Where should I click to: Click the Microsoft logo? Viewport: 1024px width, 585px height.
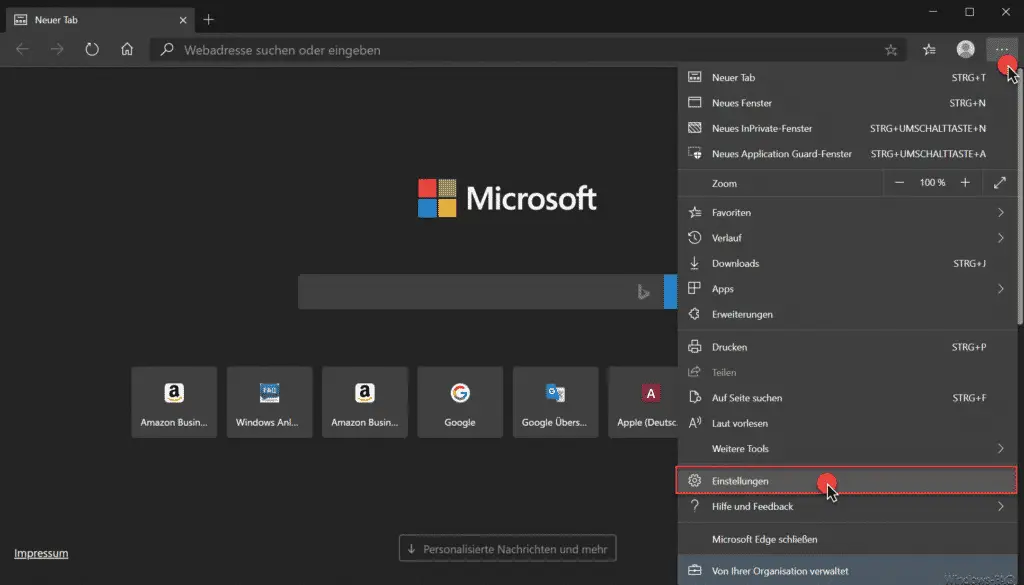[507, 198]
